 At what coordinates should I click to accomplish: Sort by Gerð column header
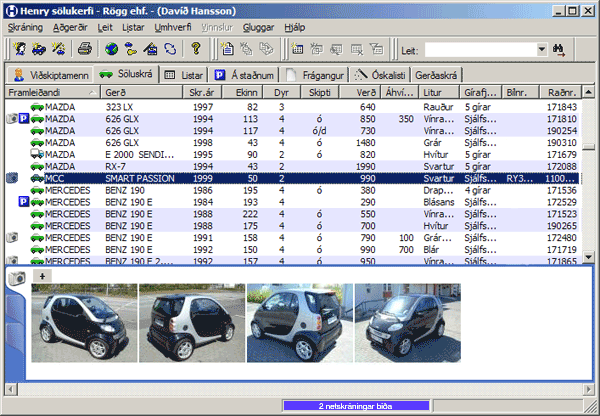pyautogui.click(x=142, y=92)
